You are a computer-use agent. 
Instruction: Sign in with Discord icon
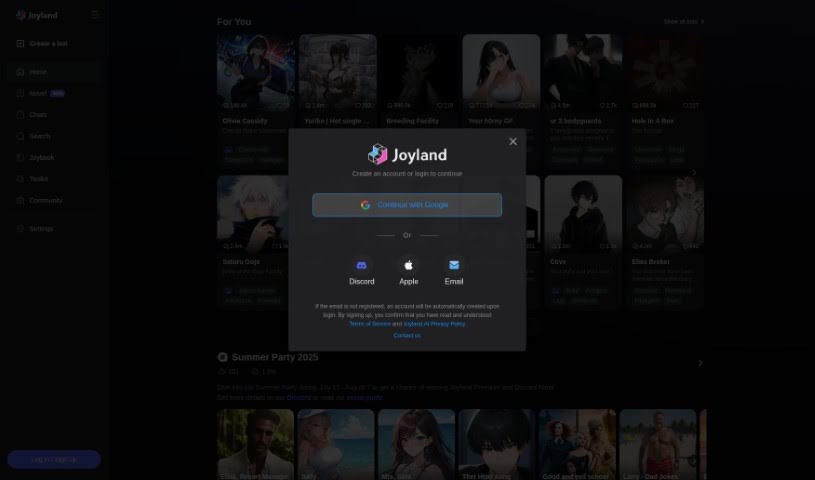click(362, 265)
